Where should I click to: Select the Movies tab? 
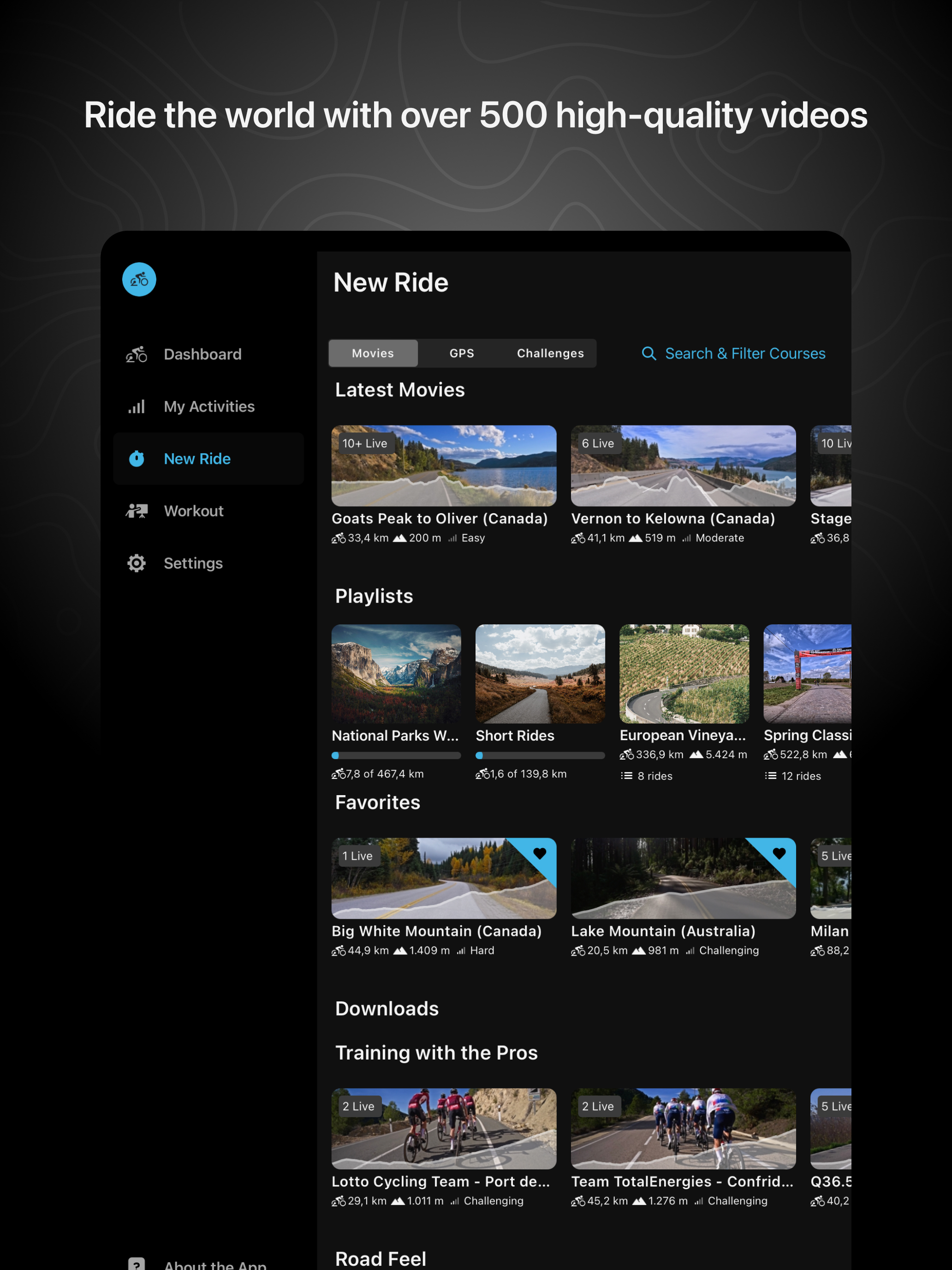point(373,353)
